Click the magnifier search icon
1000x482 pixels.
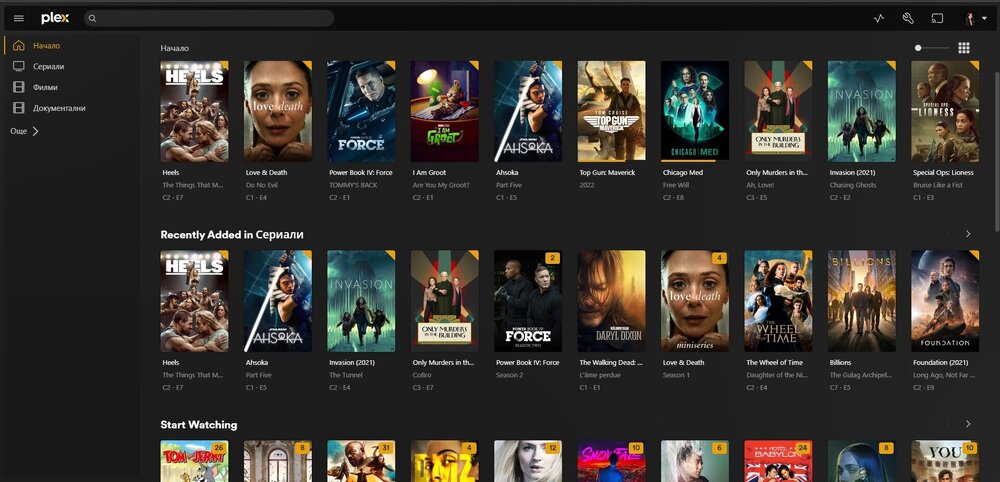click(x=92, y=18)
